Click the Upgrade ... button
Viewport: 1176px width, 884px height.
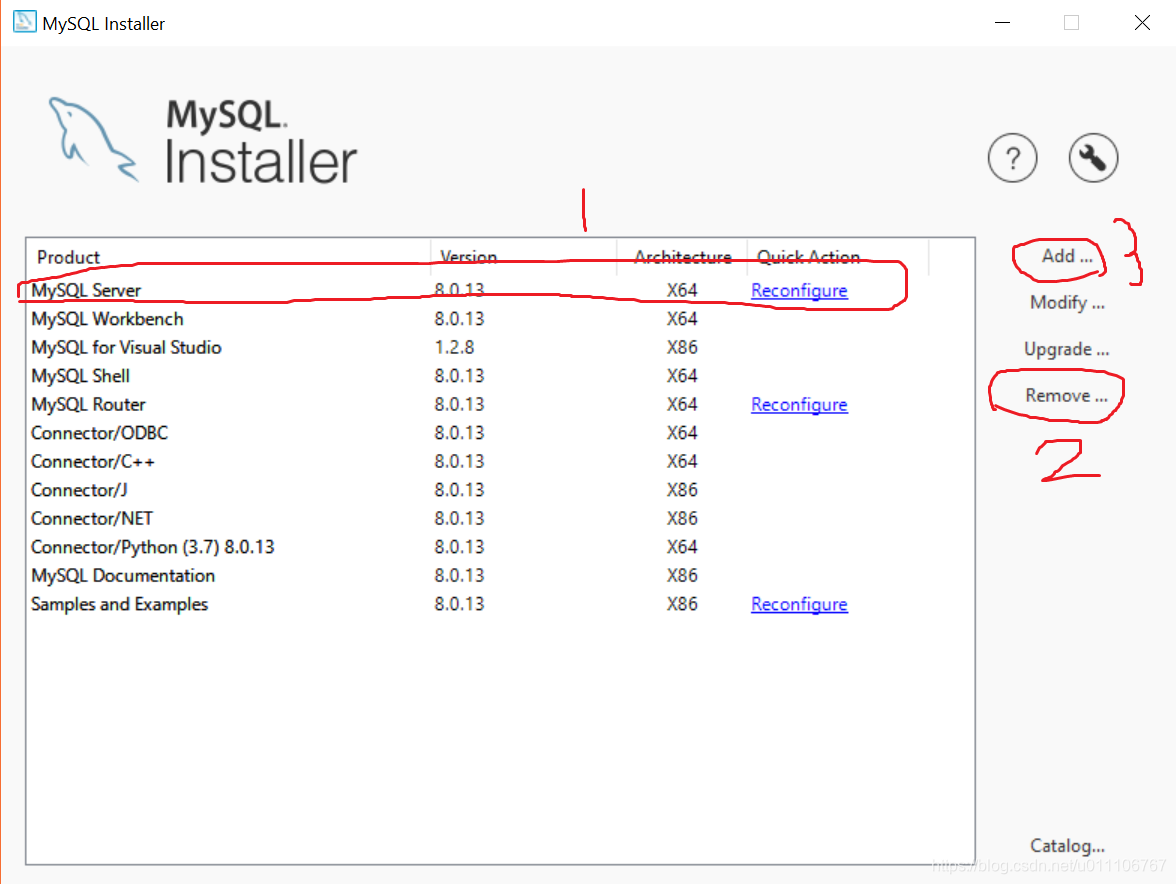point(1066,349)
